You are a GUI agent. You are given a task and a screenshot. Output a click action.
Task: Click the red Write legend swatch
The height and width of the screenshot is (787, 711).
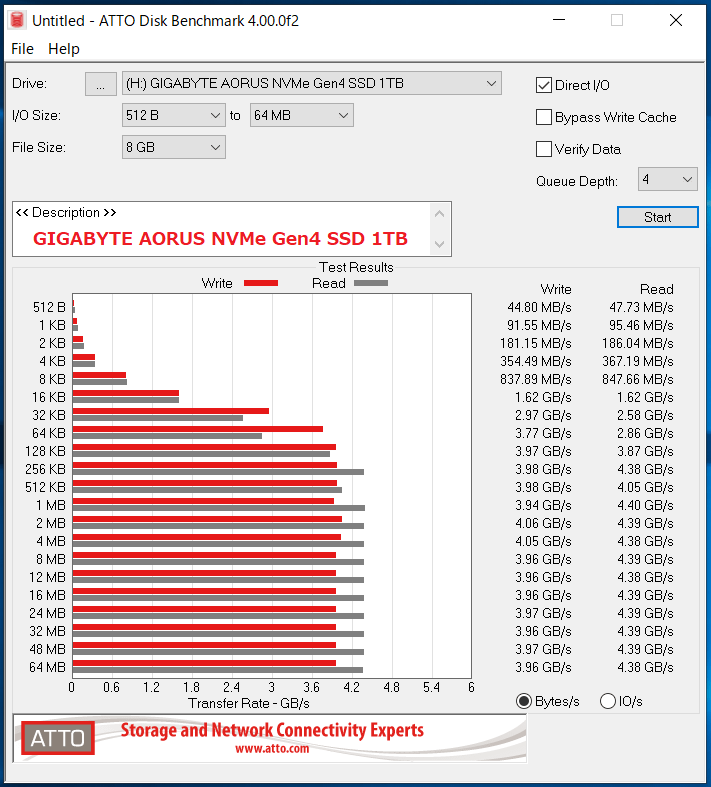[x=261, y=283]
